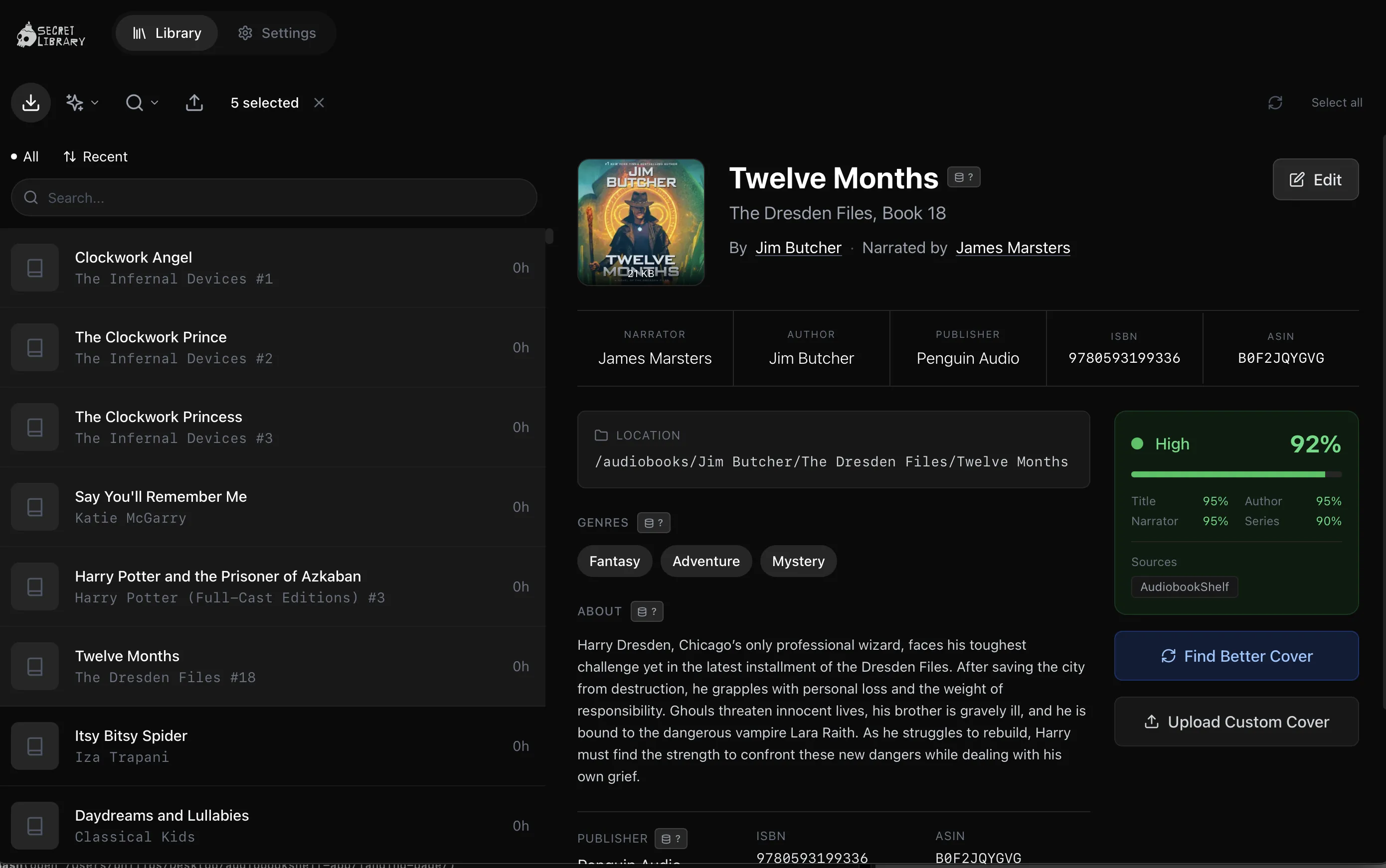Open the Recent sort order selector
Viewport: 1386px width, 868px height.
pos(95,157)
